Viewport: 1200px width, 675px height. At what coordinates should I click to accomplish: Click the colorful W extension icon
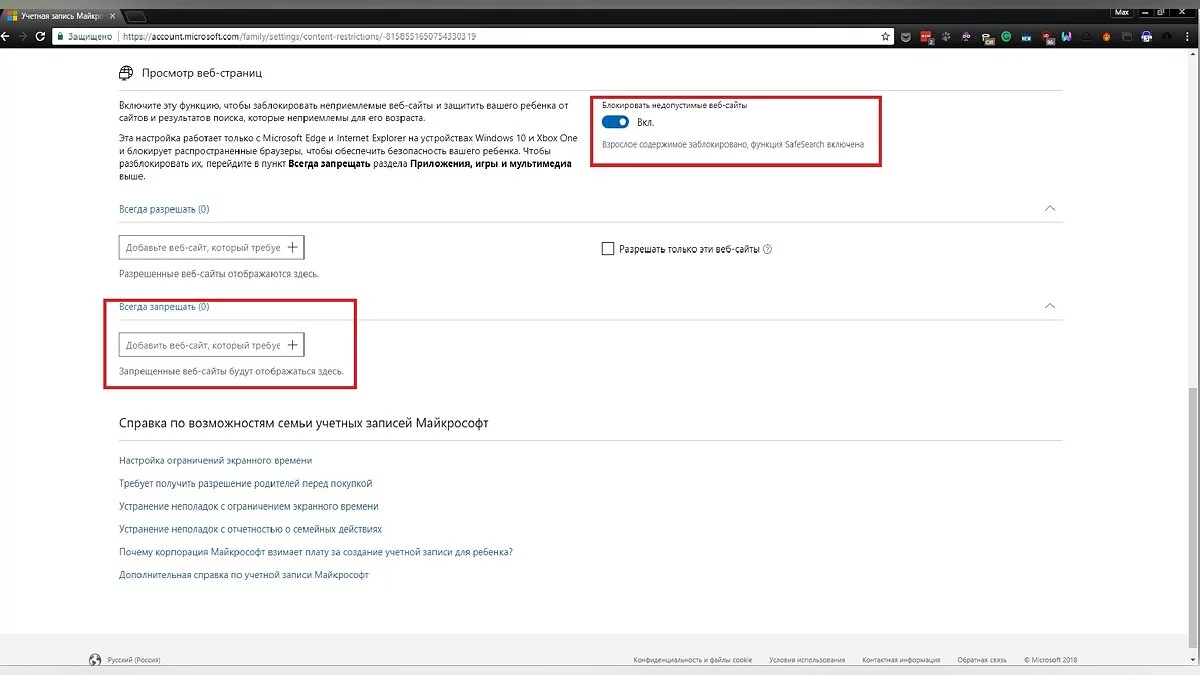coord(1066,37)
